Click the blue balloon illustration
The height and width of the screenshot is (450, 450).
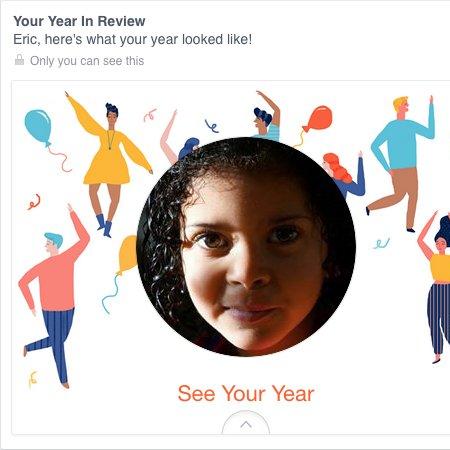click(38, 127)
